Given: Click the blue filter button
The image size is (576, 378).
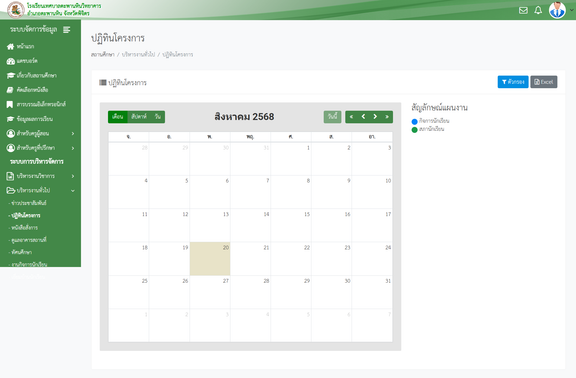Looking at the screenshot, I should [513, 82].
